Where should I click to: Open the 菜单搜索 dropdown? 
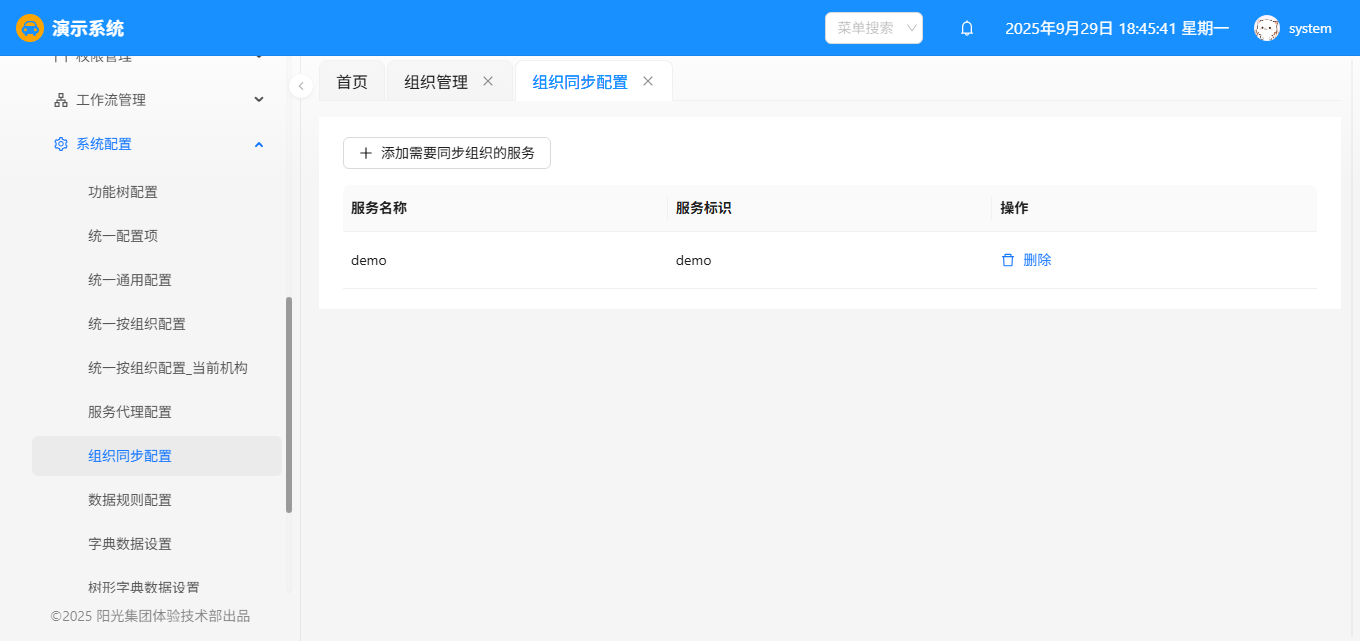tap(873, 28)
